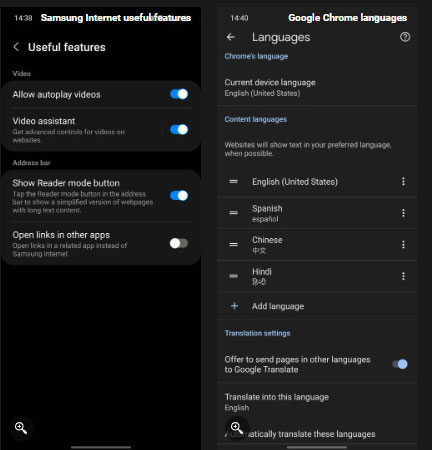This screenshot has height=450, width=432.
Task: Tap Open links in other apps label
Action: (61, 235)
